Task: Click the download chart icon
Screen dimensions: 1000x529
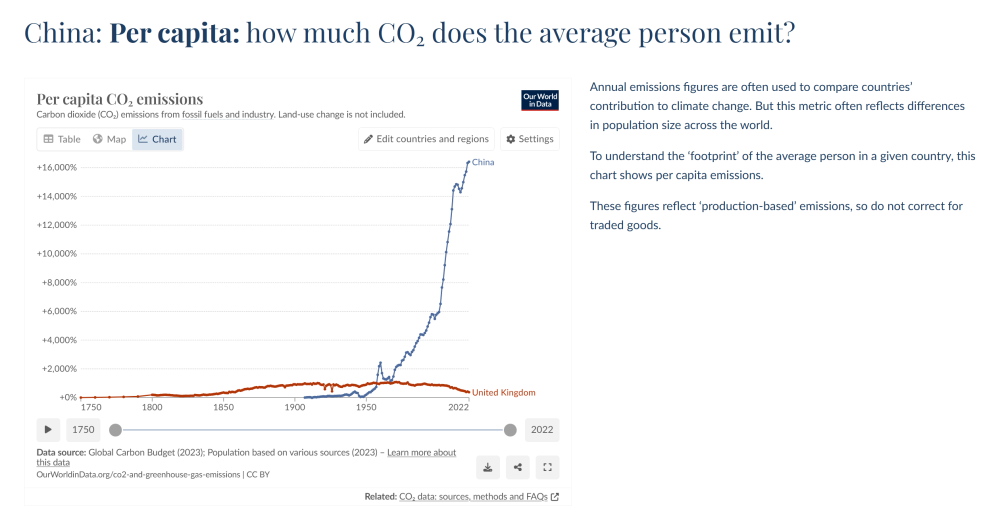Action: (488, 467)
